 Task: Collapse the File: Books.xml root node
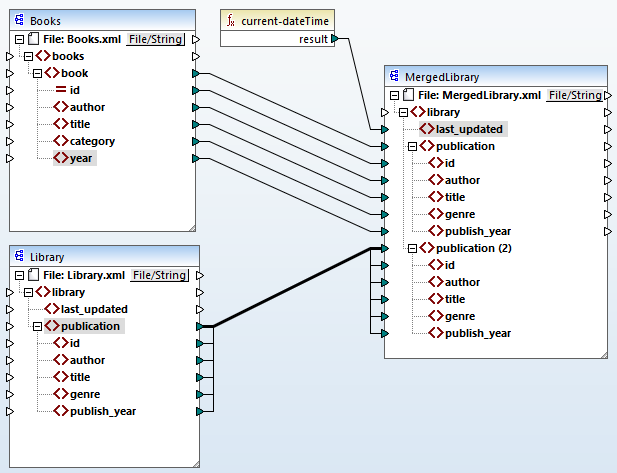19,39
